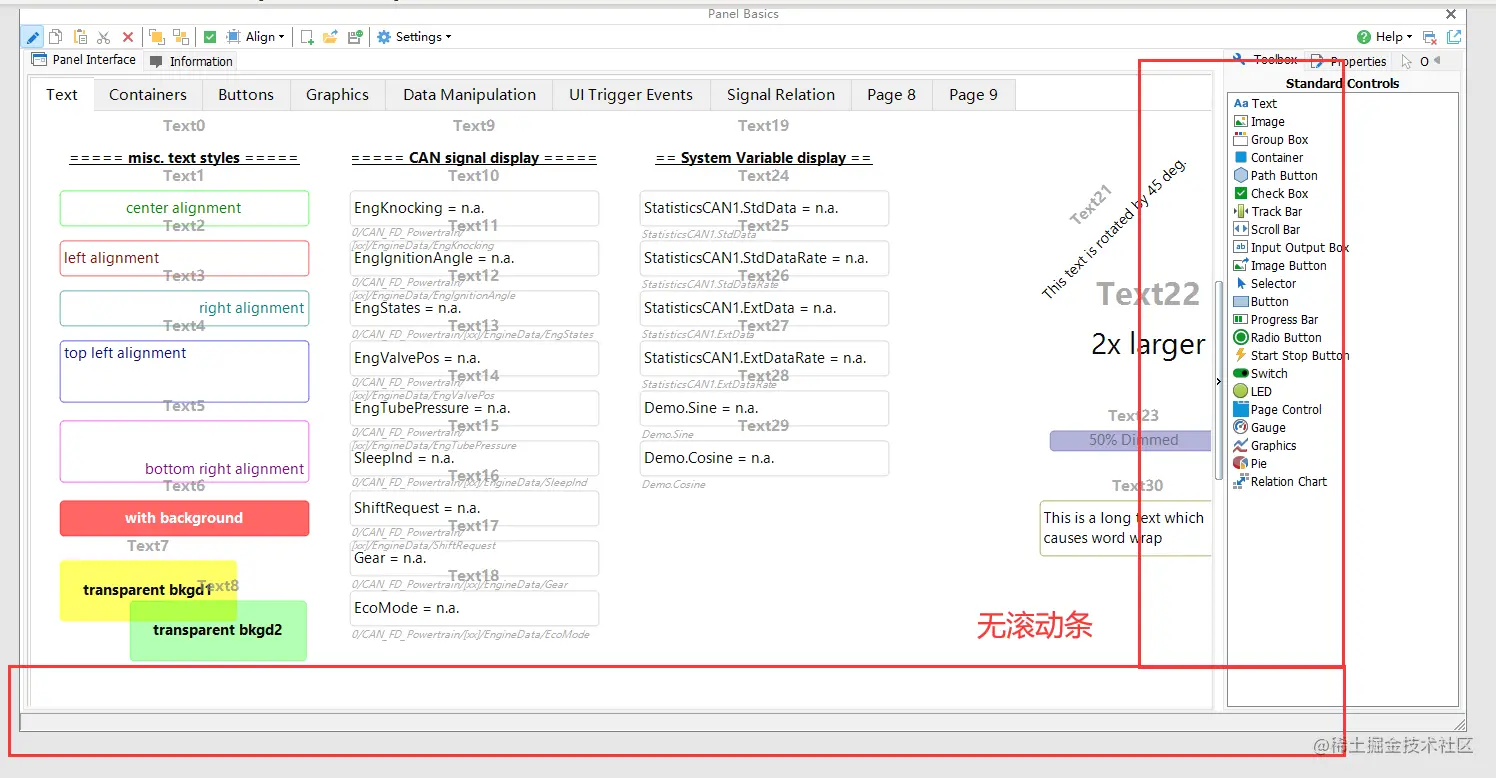This screenshot has width=1496, height=778.
Task: Select the Relation Chart control
Action: [1280, 481]
